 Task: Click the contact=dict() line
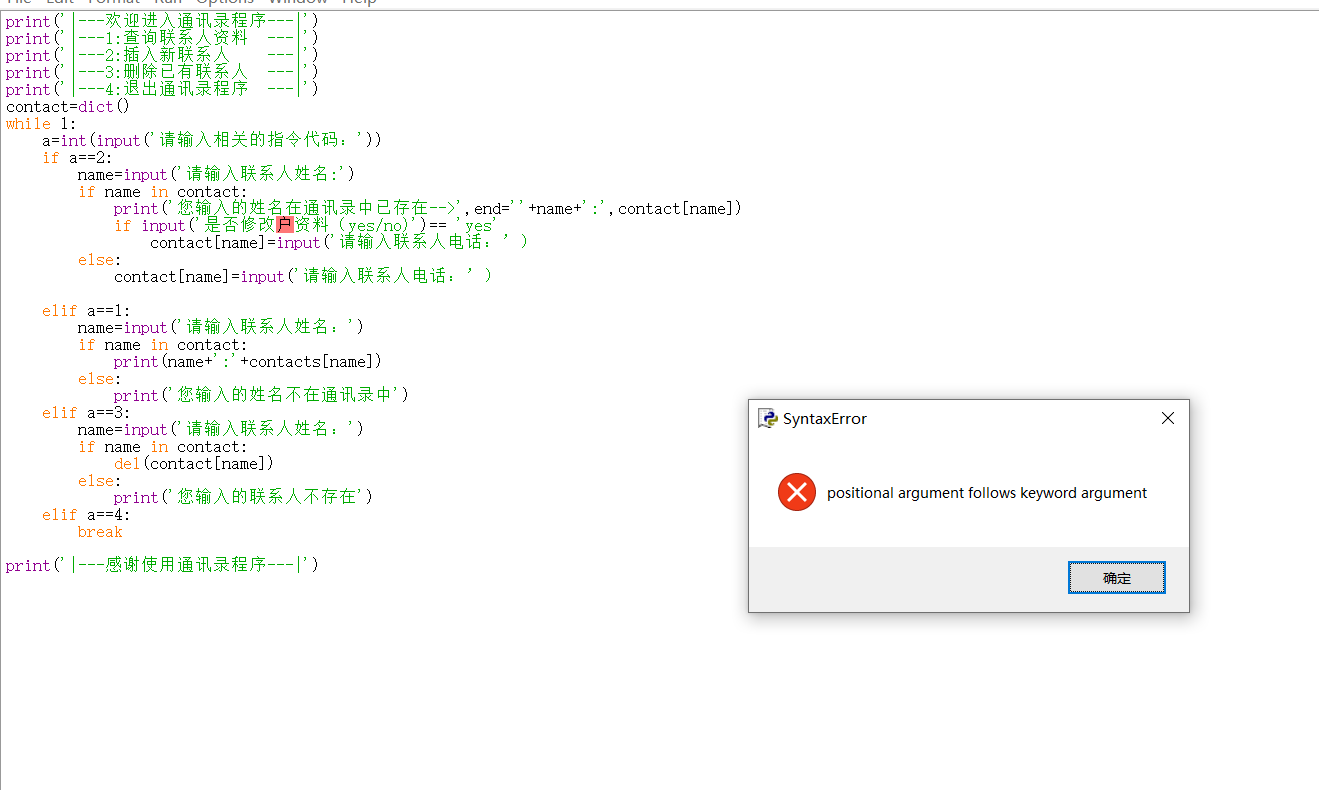(68, 106)
